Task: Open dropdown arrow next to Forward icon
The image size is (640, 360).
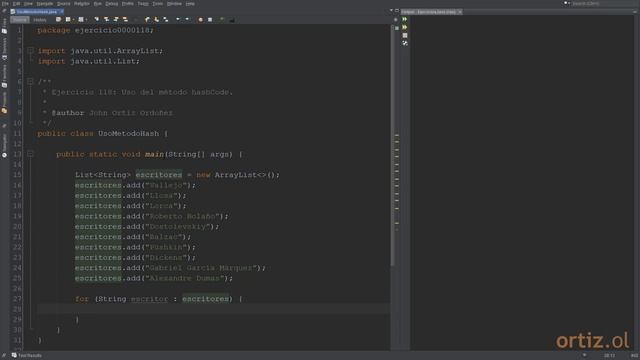Action: coord(86,20)
